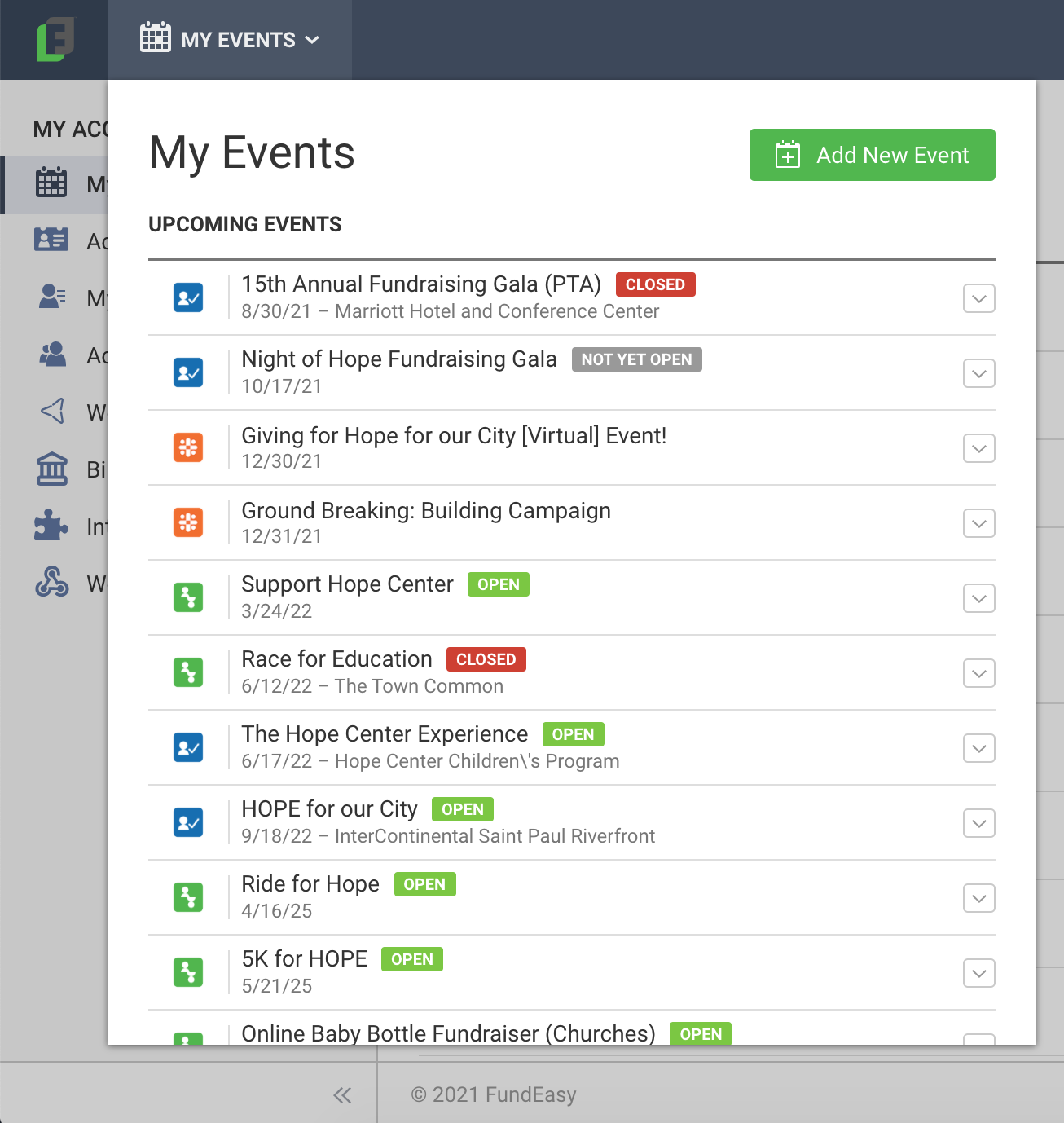
Task: Click the CLOSED badge on Race for Education
Action: [486, 659]
